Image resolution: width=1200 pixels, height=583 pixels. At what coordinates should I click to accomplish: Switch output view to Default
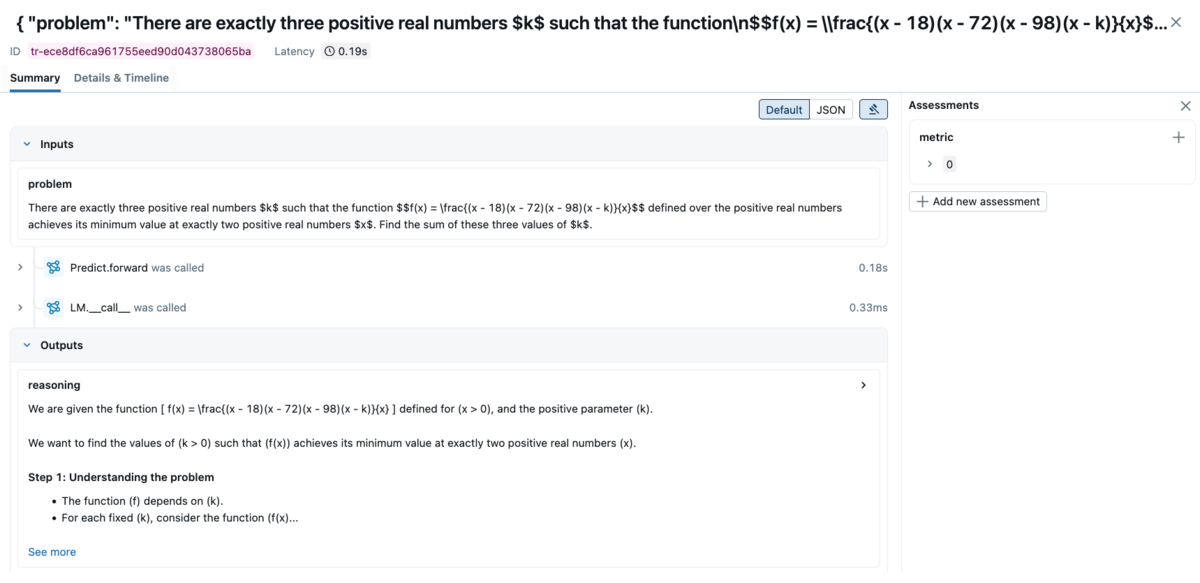pyautogui.click(x=784, y=110)
